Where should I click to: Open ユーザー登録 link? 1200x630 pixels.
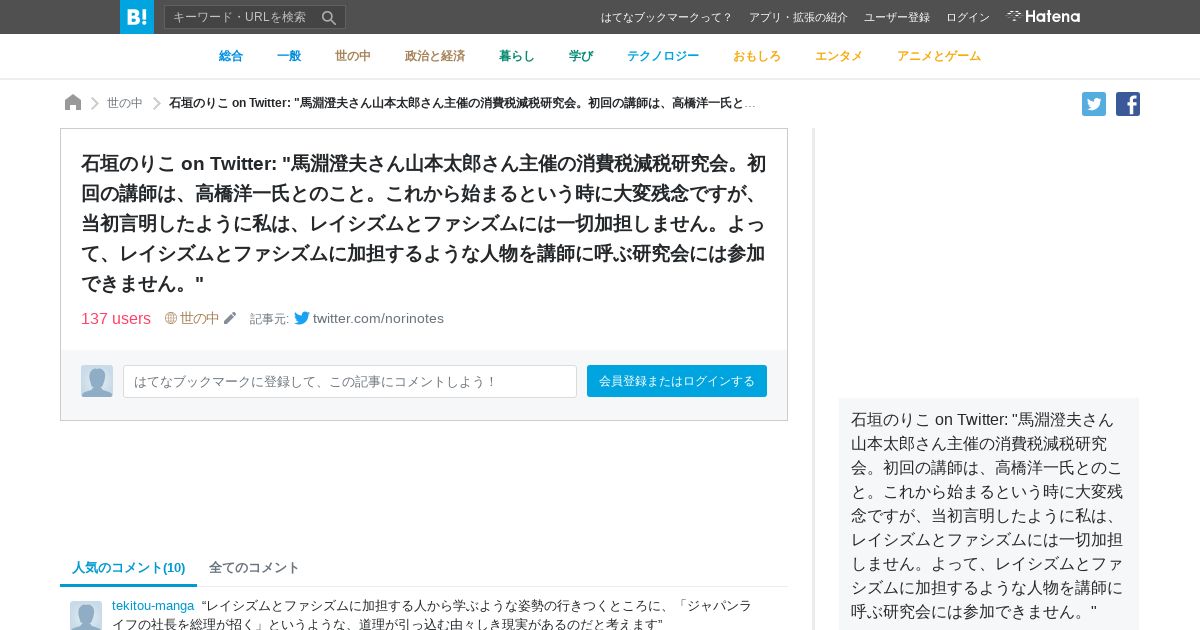coord(897,17)
